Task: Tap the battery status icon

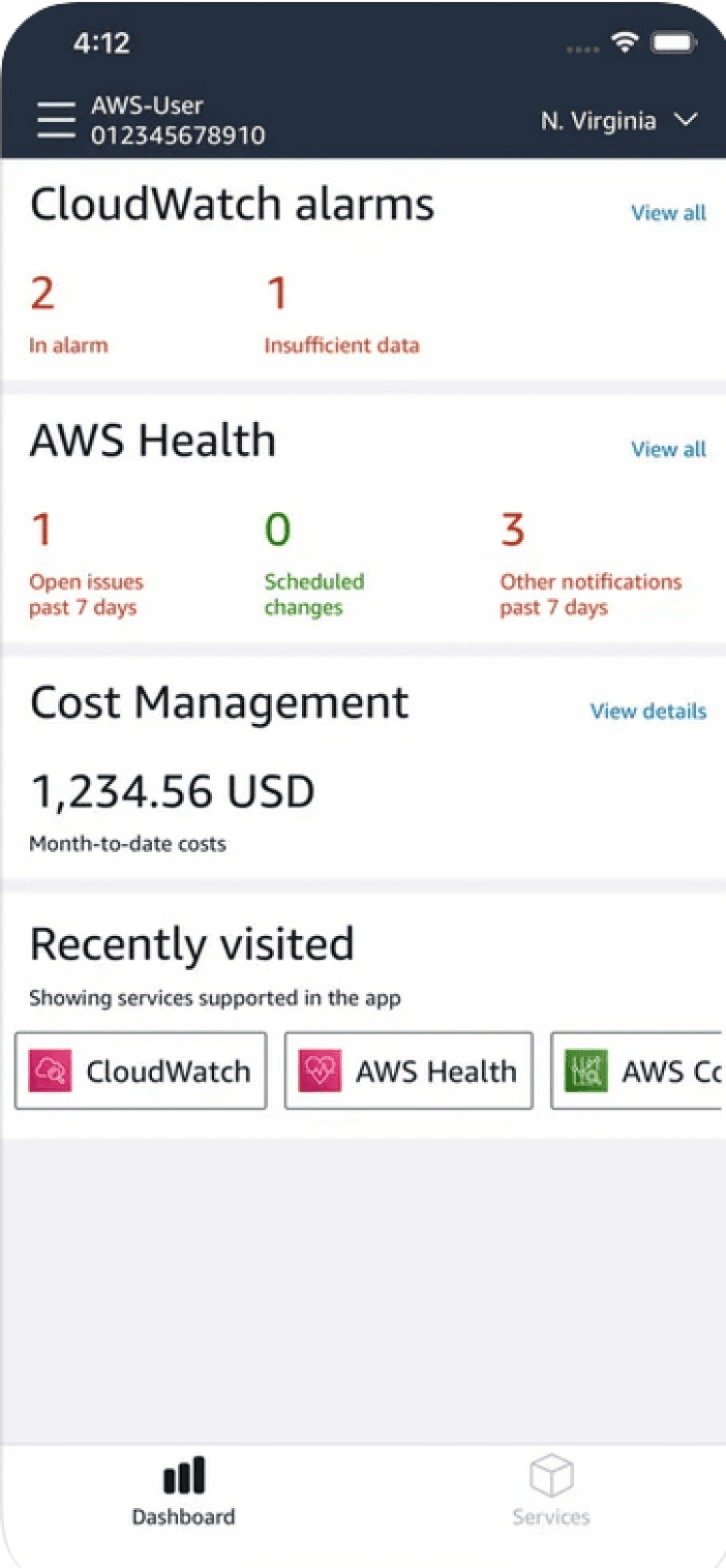Action: [x=674, y=43]
